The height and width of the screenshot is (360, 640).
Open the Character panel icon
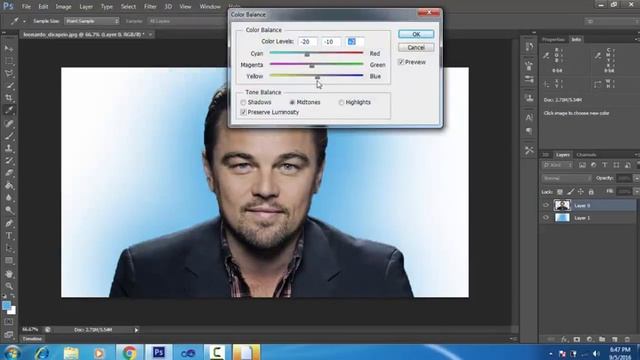(529, 118)
